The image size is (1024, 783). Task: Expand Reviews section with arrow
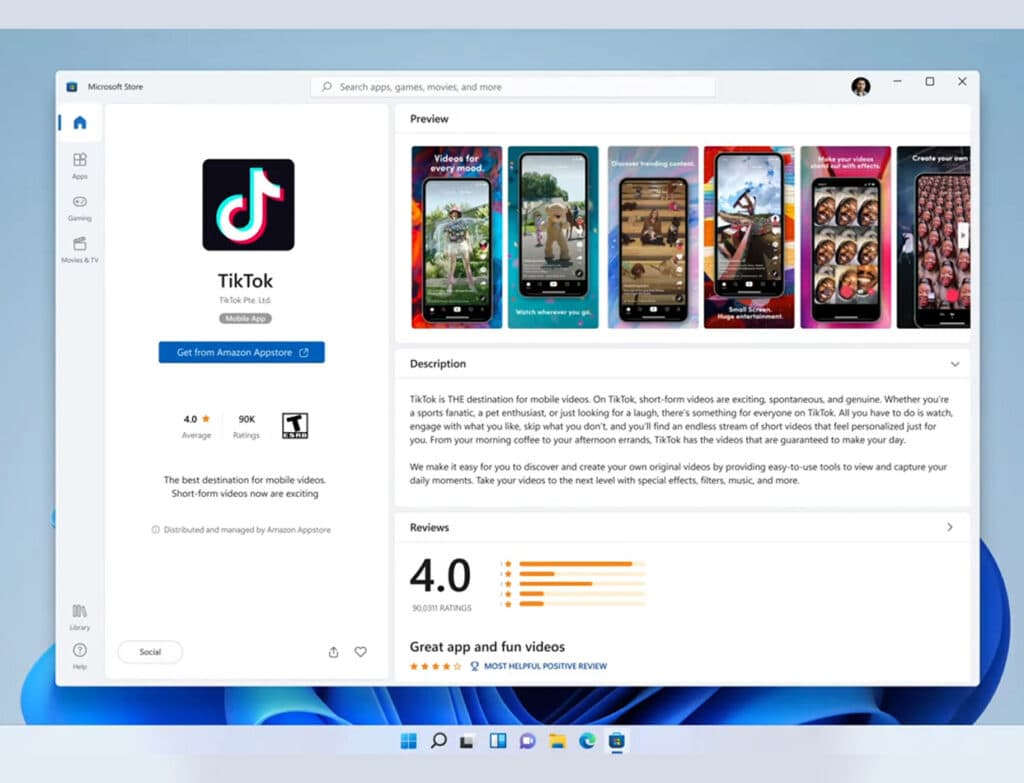[950, 527]
